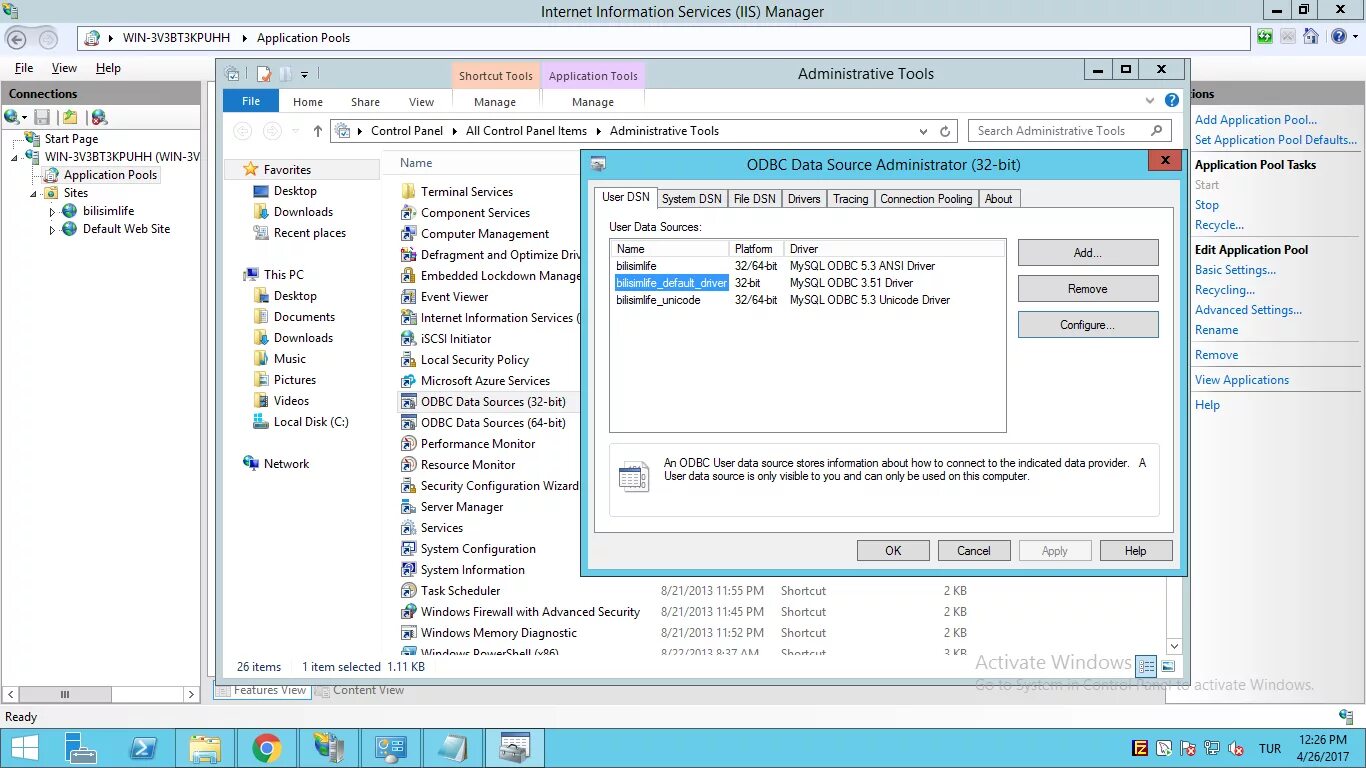1366x768 pixels.
Task: Select the Services shortcut icon
Action: click(408, 528)
